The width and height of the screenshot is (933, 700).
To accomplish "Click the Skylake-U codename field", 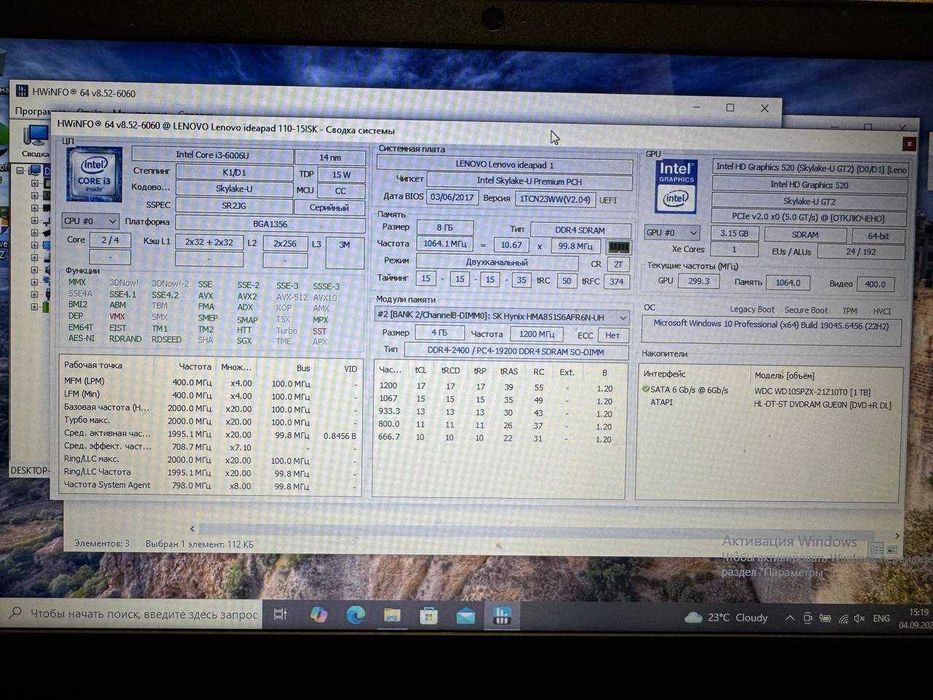I will coord(234,189).
